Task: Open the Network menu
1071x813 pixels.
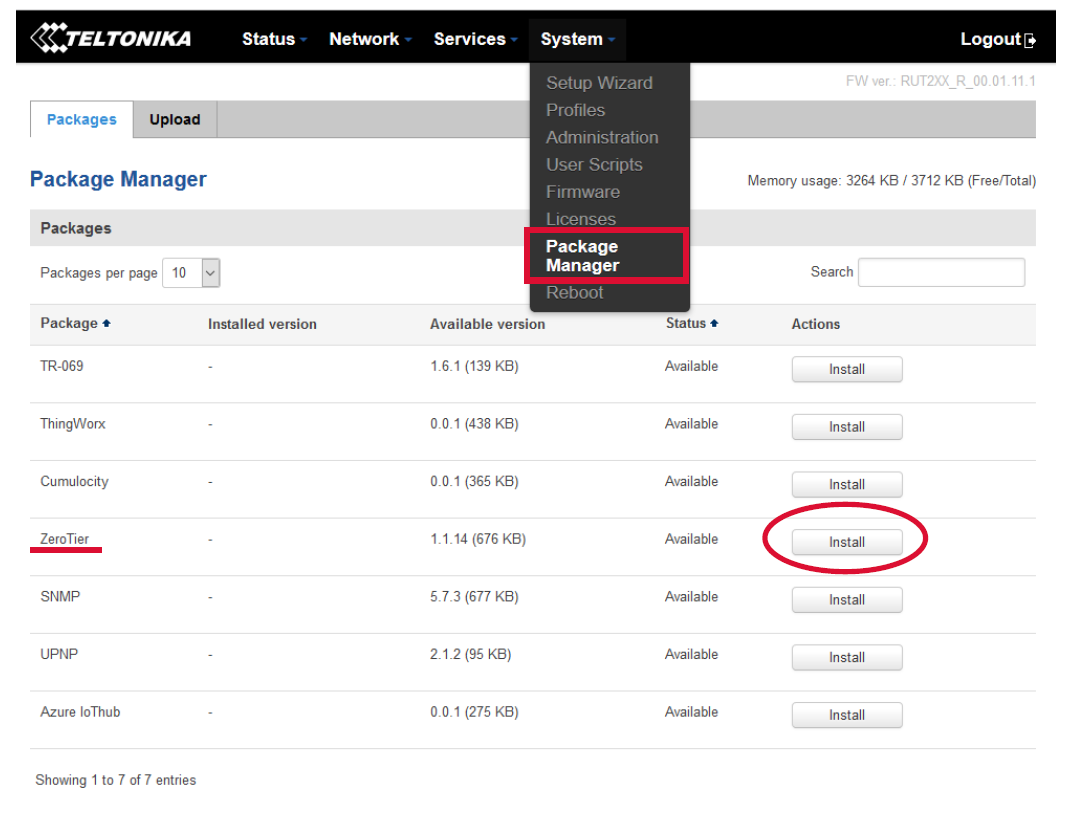Action: (x=370, y=39)
